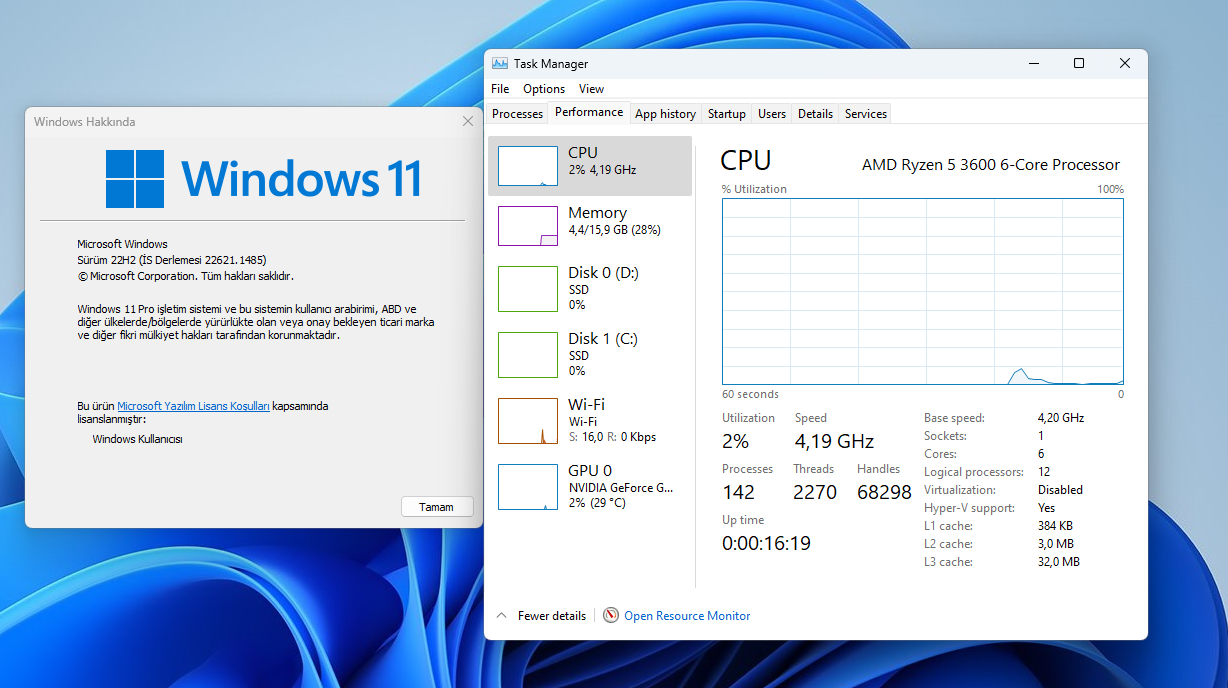The height and width of the screenshot is (688, 1228).
Task: Click the Resource Monitor gauge icon
Action: [x=611, y=616]
